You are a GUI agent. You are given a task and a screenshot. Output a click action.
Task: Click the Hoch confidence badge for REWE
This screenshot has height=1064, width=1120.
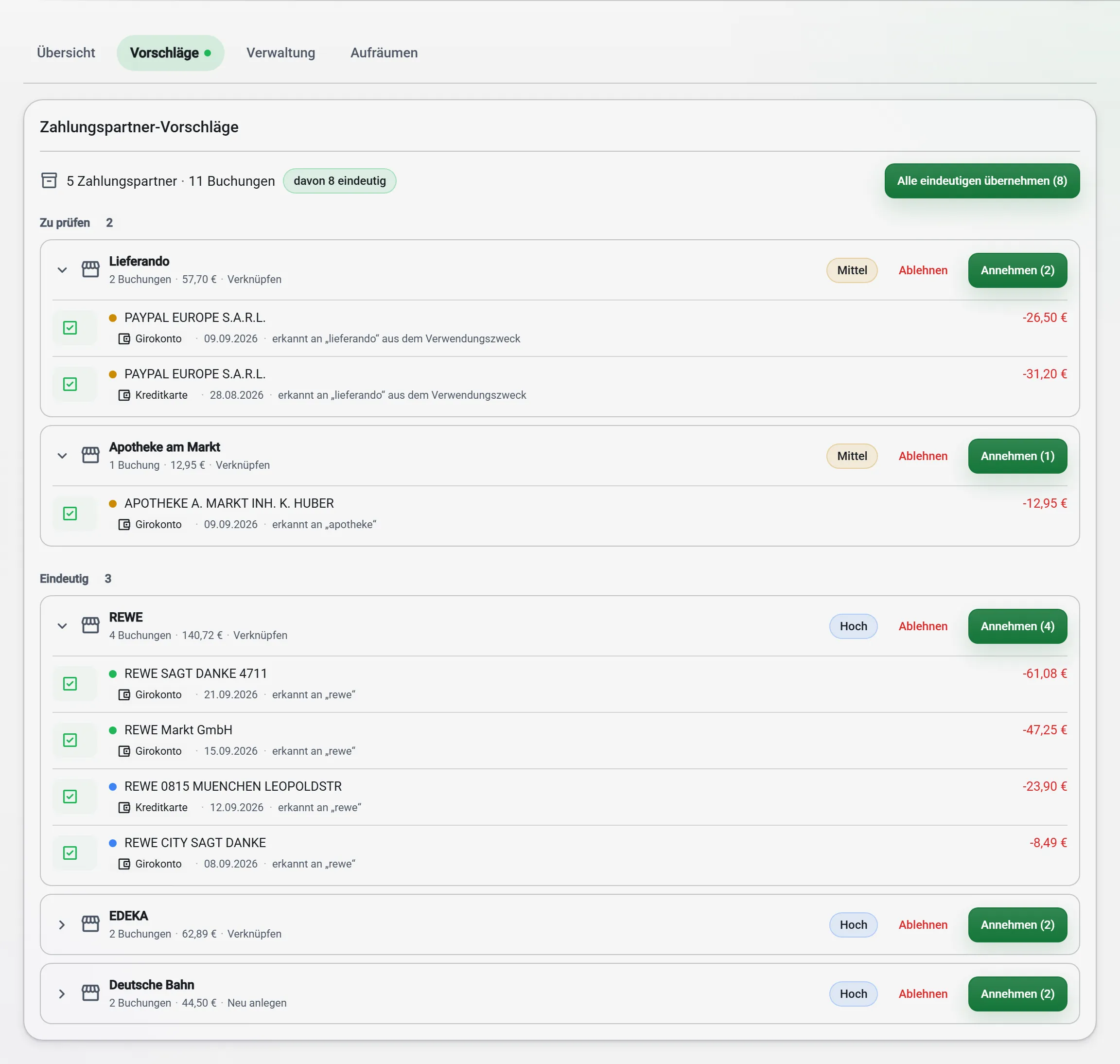click(x=853, y=626)
